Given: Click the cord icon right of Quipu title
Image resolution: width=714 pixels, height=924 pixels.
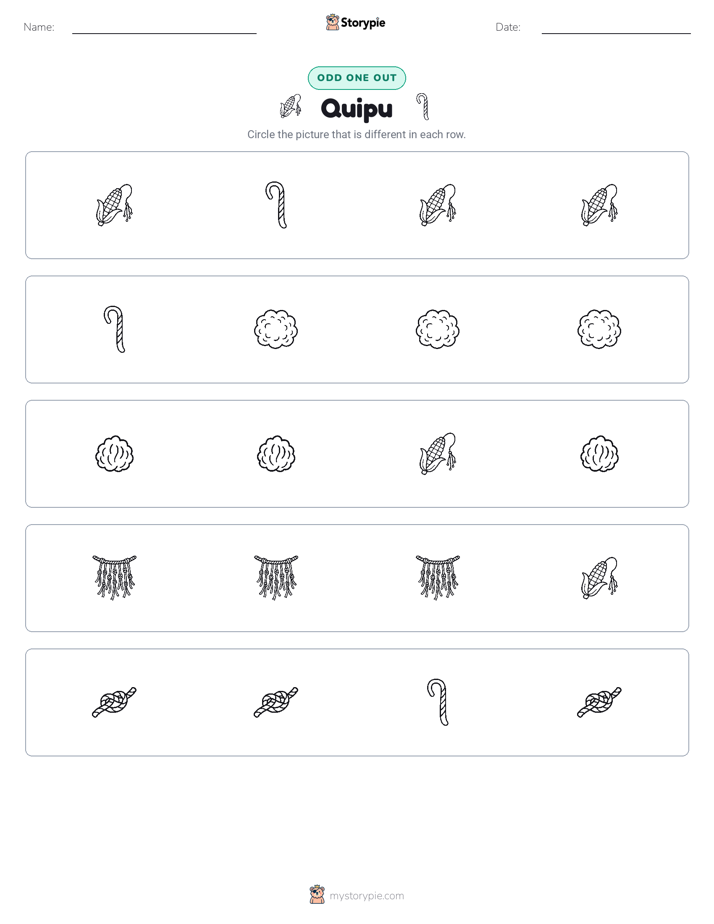Looking at the screenshot, I should point(422,107).
